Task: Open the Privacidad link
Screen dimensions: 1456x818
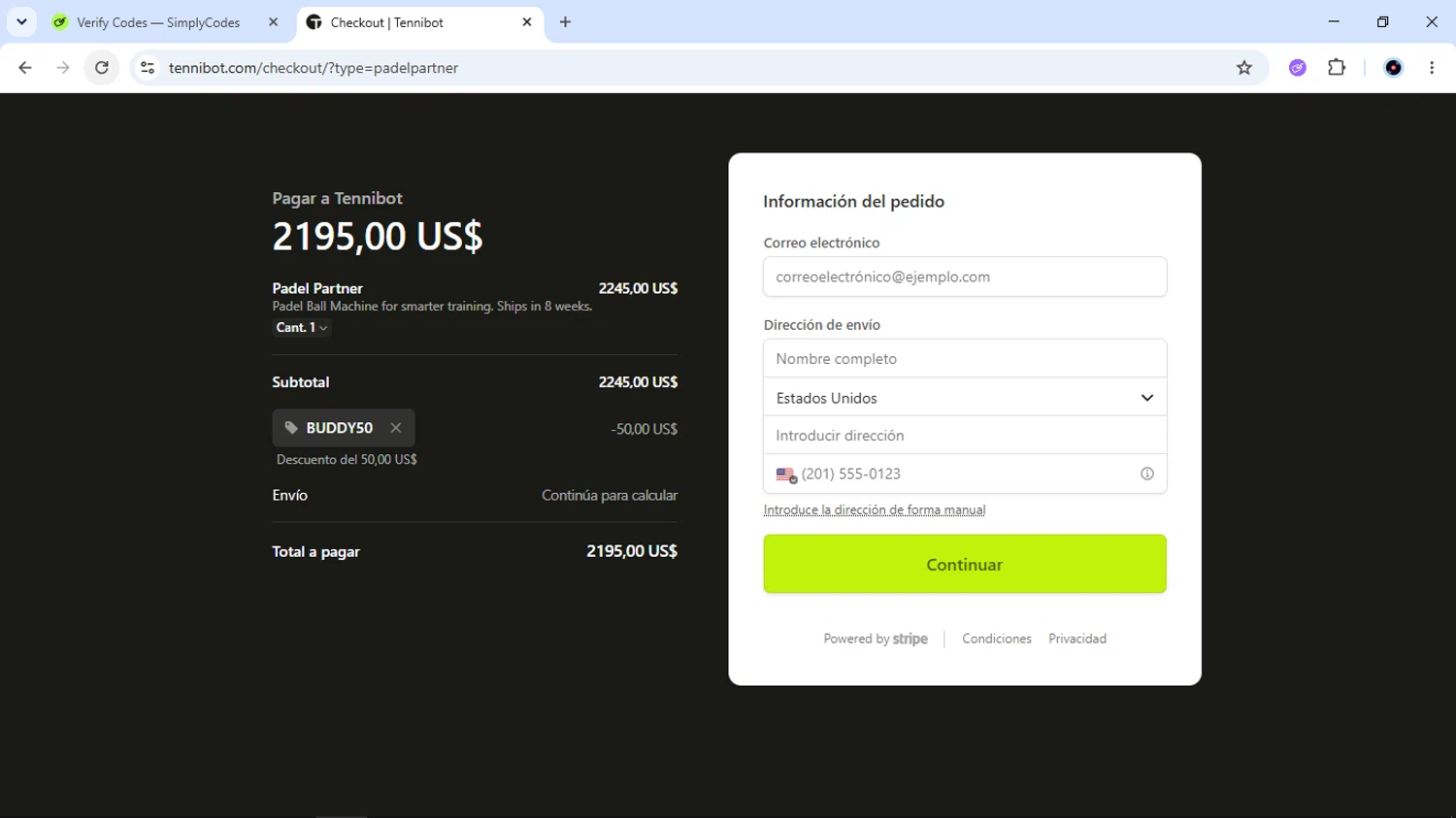Action: [1077, 638]
